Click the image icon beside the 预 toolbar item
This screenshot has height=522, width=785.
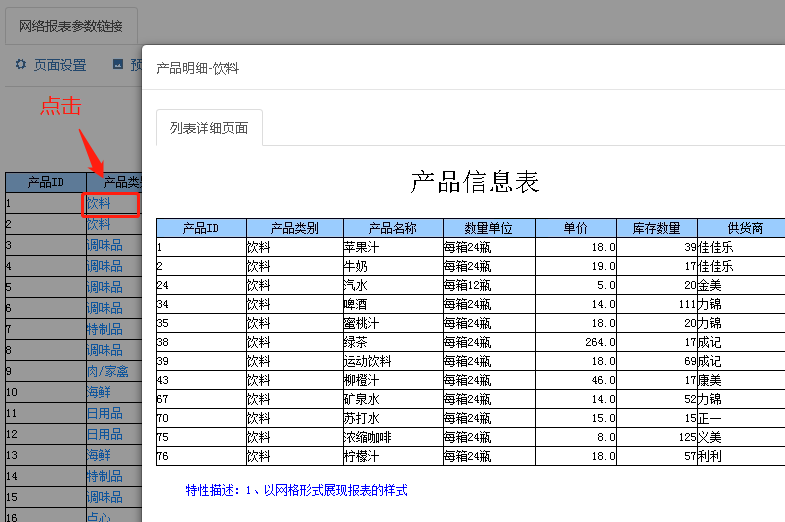(118, 65)
